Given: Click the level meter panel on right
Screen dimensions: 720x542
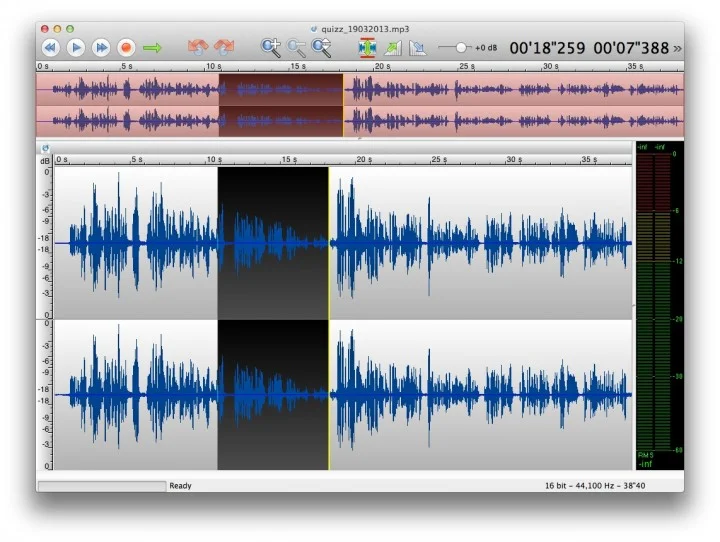Looking at the screenshot, I should 659,300.
